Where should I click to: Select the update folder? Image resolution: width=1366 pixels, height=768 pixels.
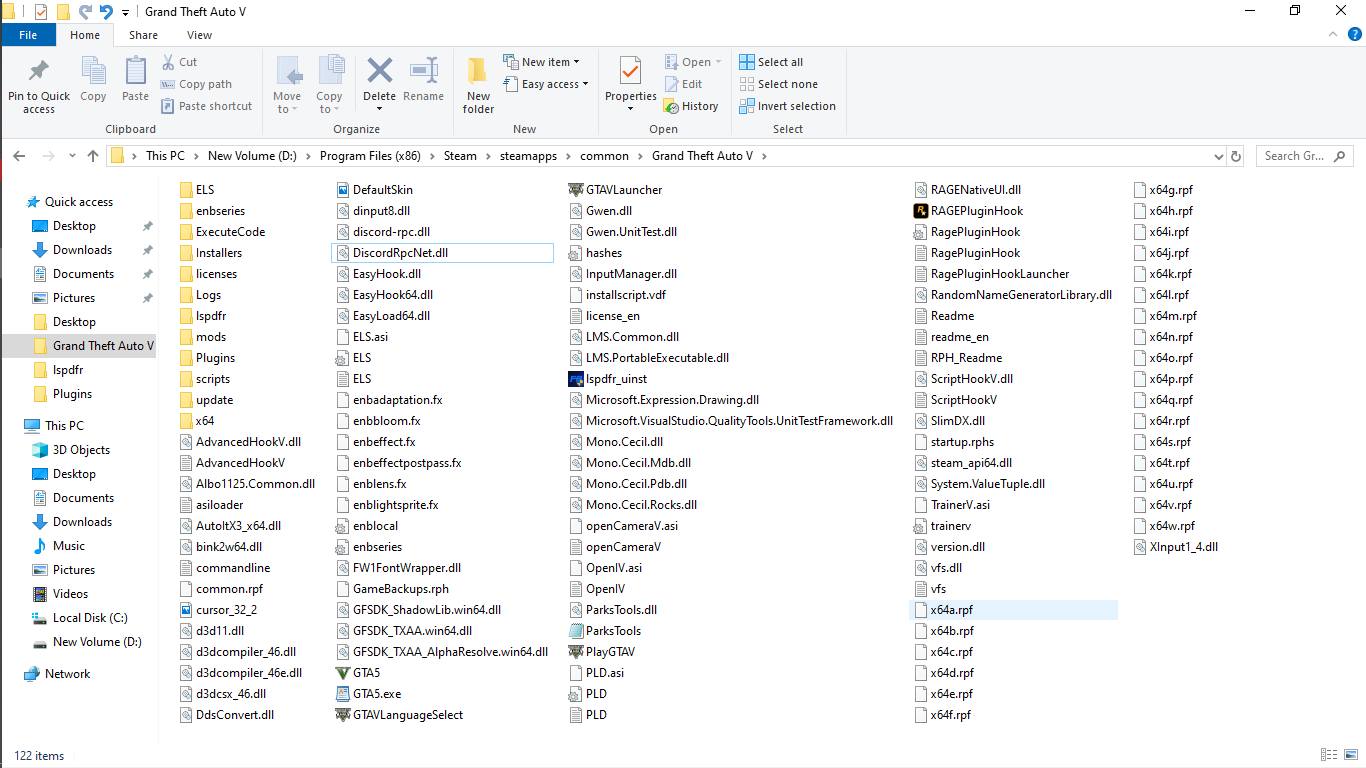205,400
